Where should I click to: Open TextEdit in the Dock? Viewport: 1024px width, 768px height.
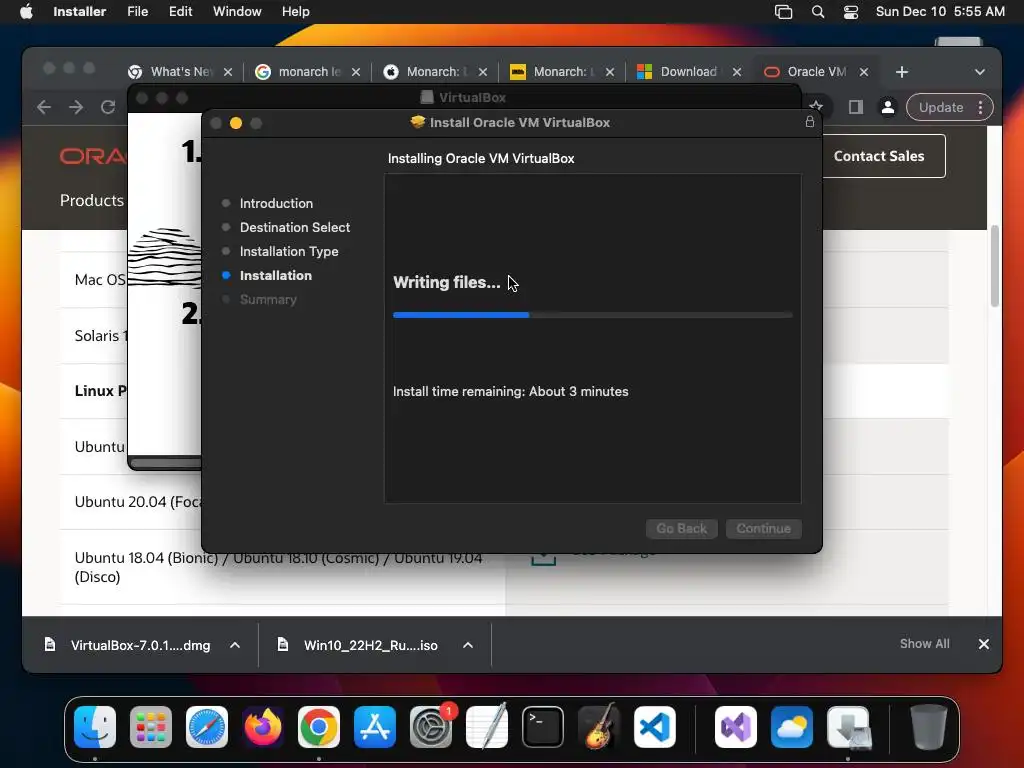point(487,727)
